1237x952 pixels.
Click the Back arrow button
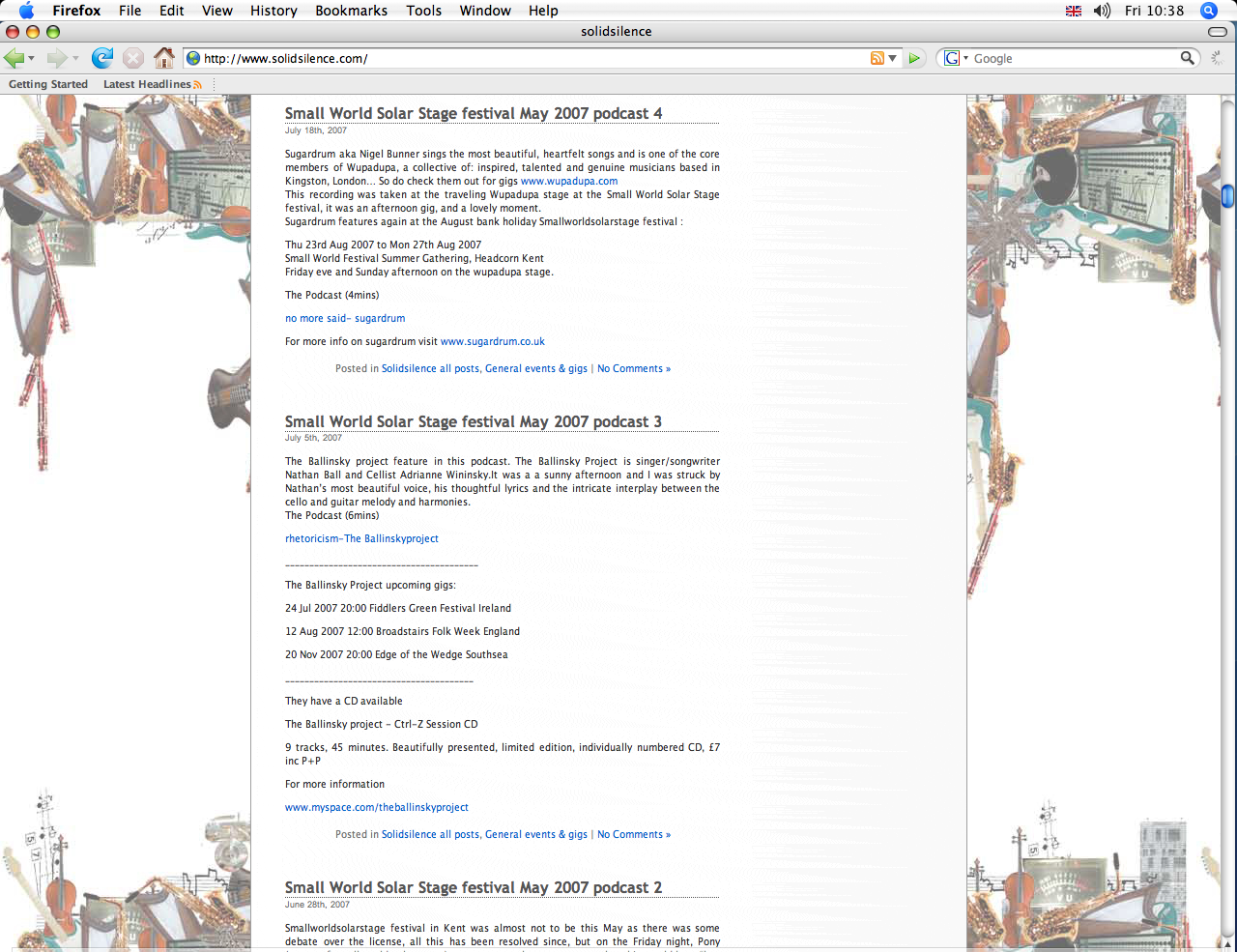[14, 58]
